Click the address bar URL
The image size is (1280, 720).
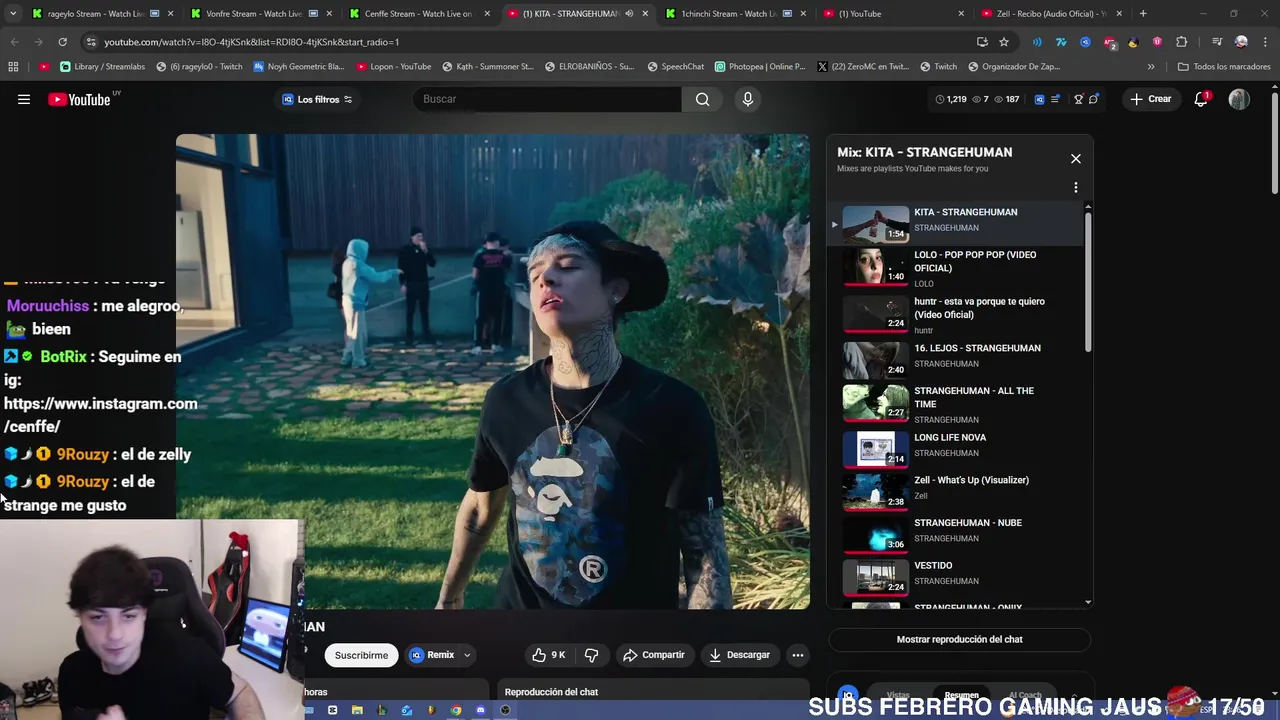[x=252, y=42]
